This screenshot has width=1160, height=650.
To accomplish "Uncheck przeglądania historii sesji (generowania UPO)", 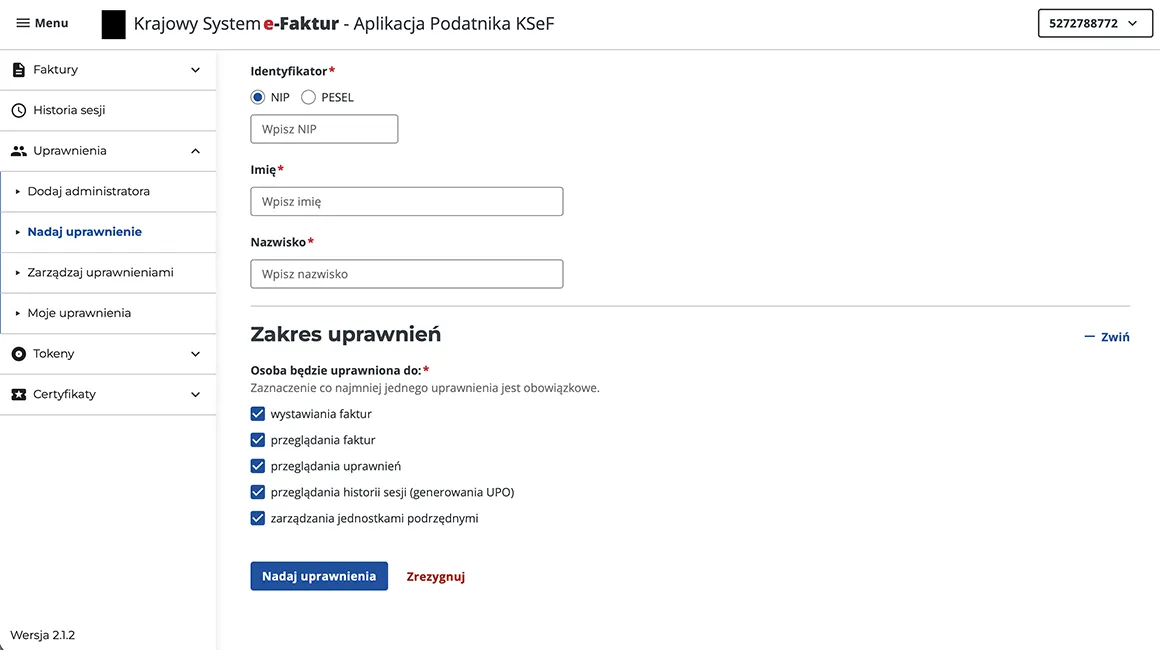I will pyautogui.click(x=258, y=492).
